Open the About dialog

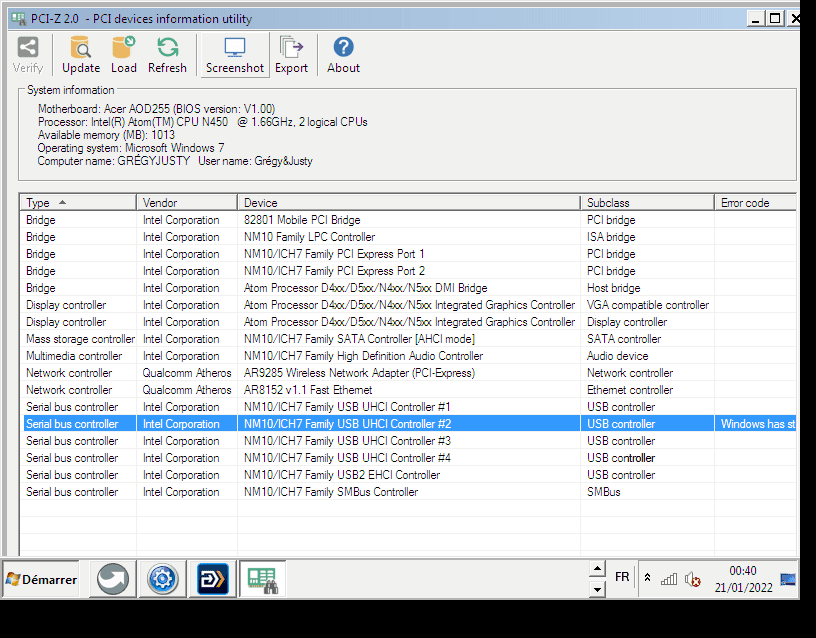343,55
